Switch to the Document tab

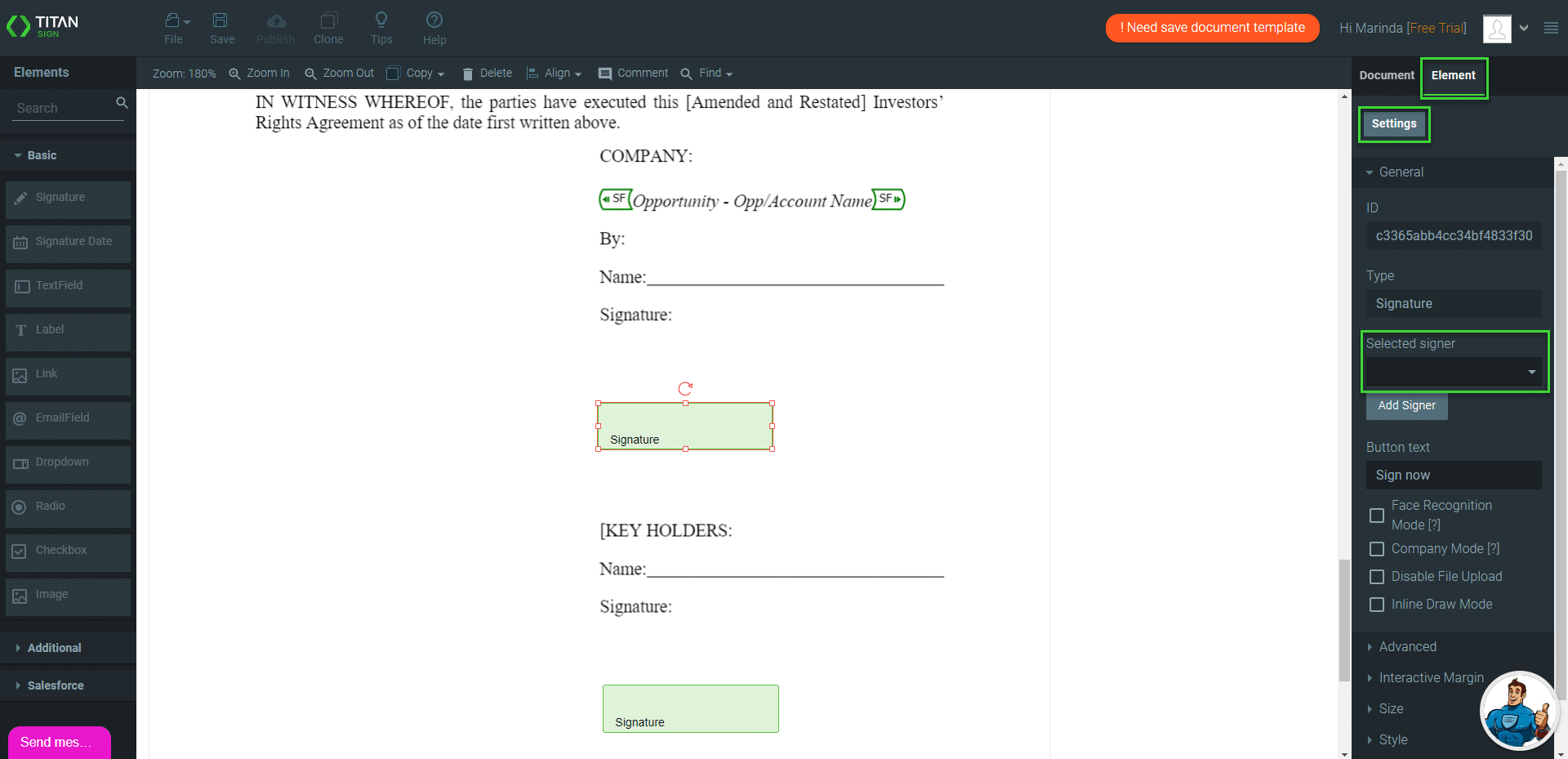(1386, 75)
